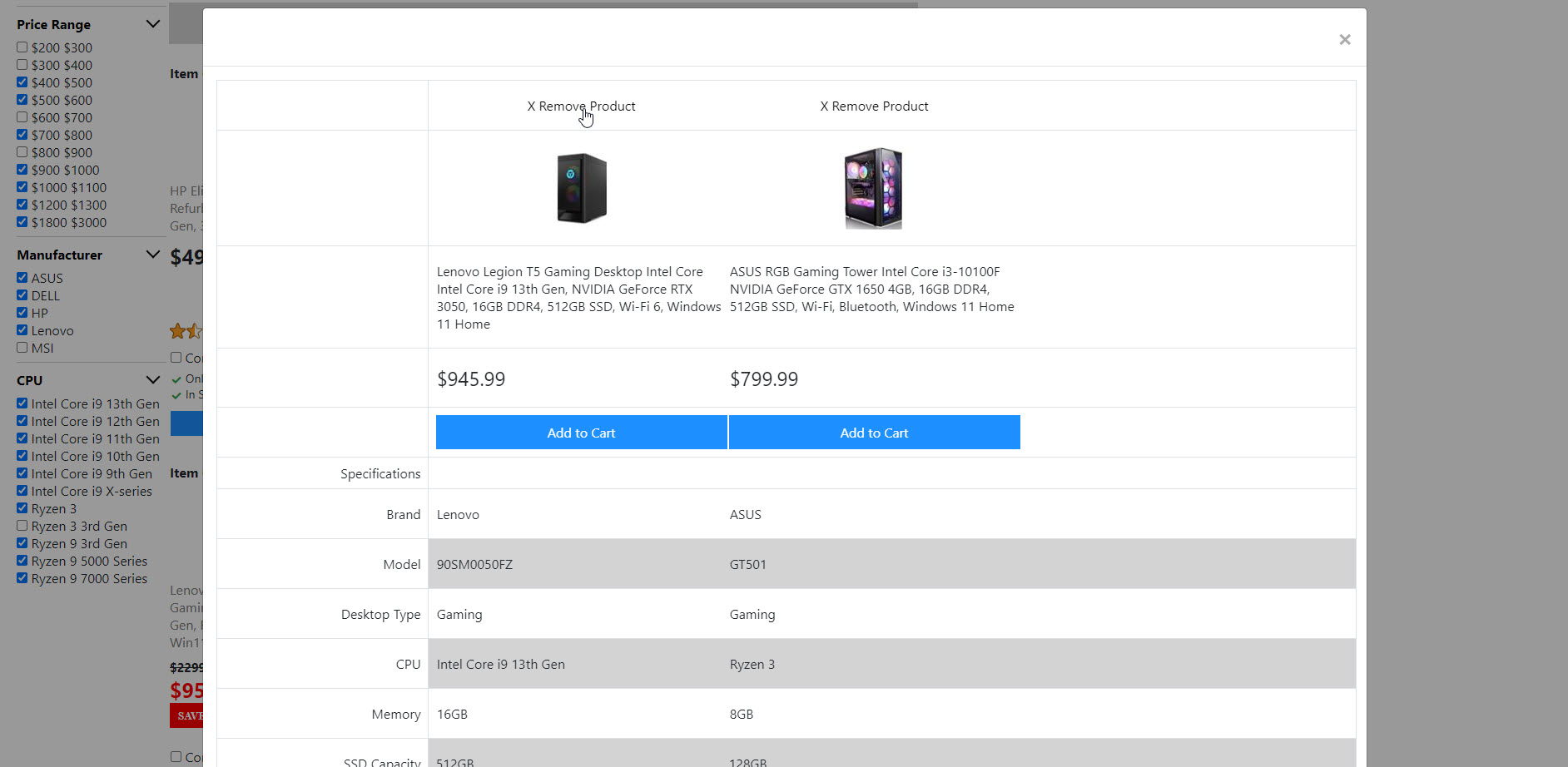The width and height of the screenshot is (1568, 767).
Task: Uncheck the Ryzen 9 7000 Series filter
Action: 22,578
